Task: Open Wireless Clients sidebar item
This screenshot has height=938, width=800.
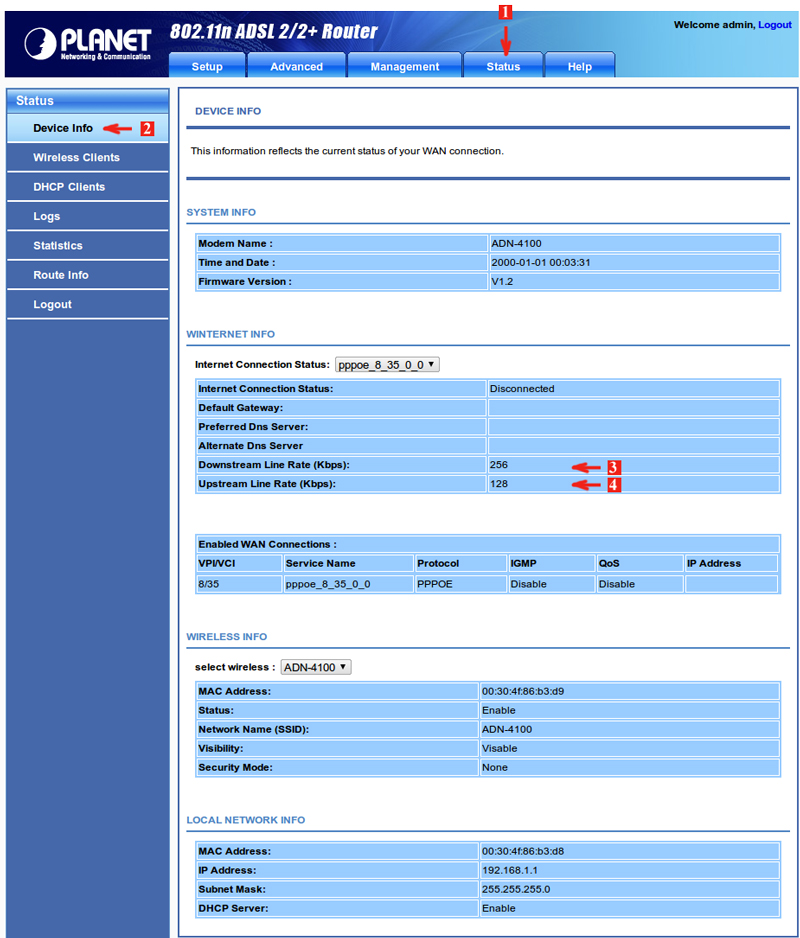Action: pos(87,157)
